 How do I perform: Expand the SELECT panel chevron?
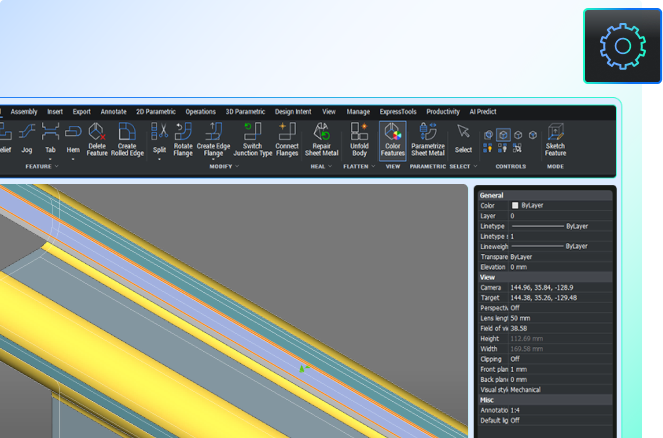click(475, 167)
